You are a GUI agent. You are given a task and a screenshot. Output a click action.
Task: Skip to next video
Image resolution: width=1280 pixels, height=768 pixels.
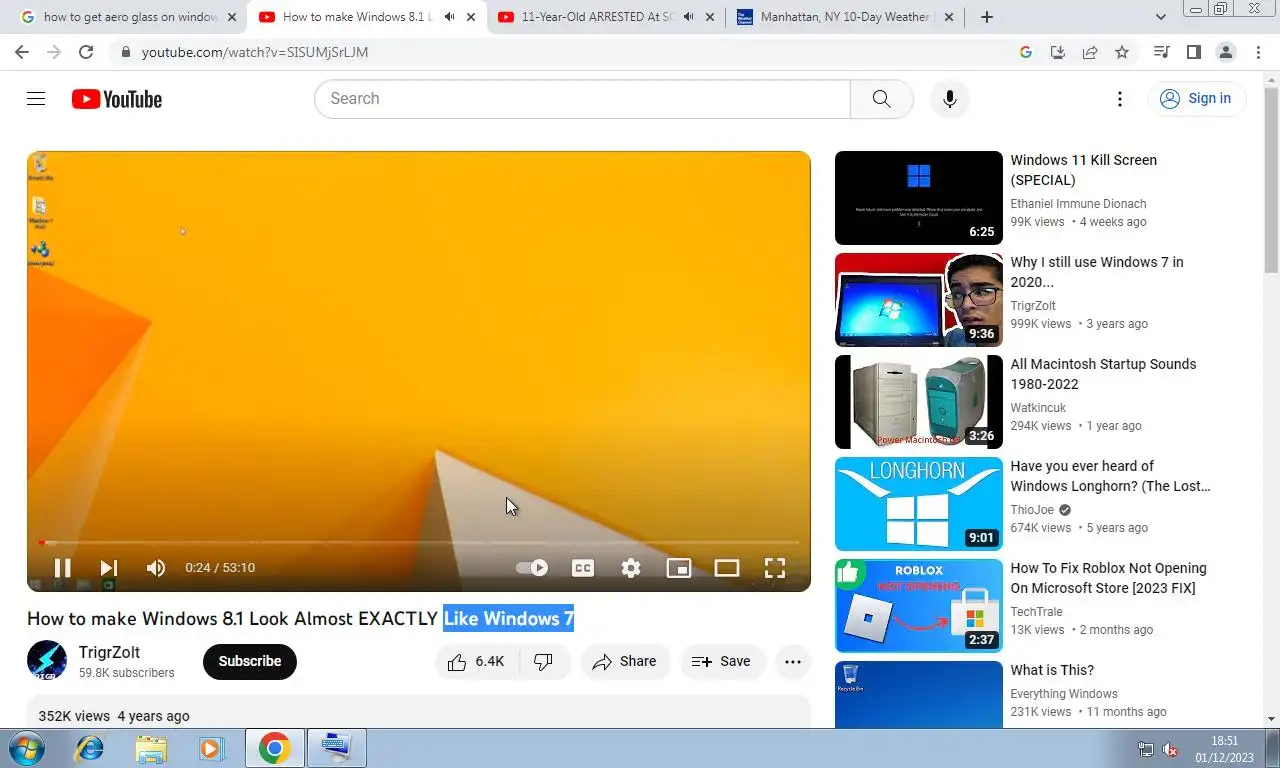pos(109,568)
